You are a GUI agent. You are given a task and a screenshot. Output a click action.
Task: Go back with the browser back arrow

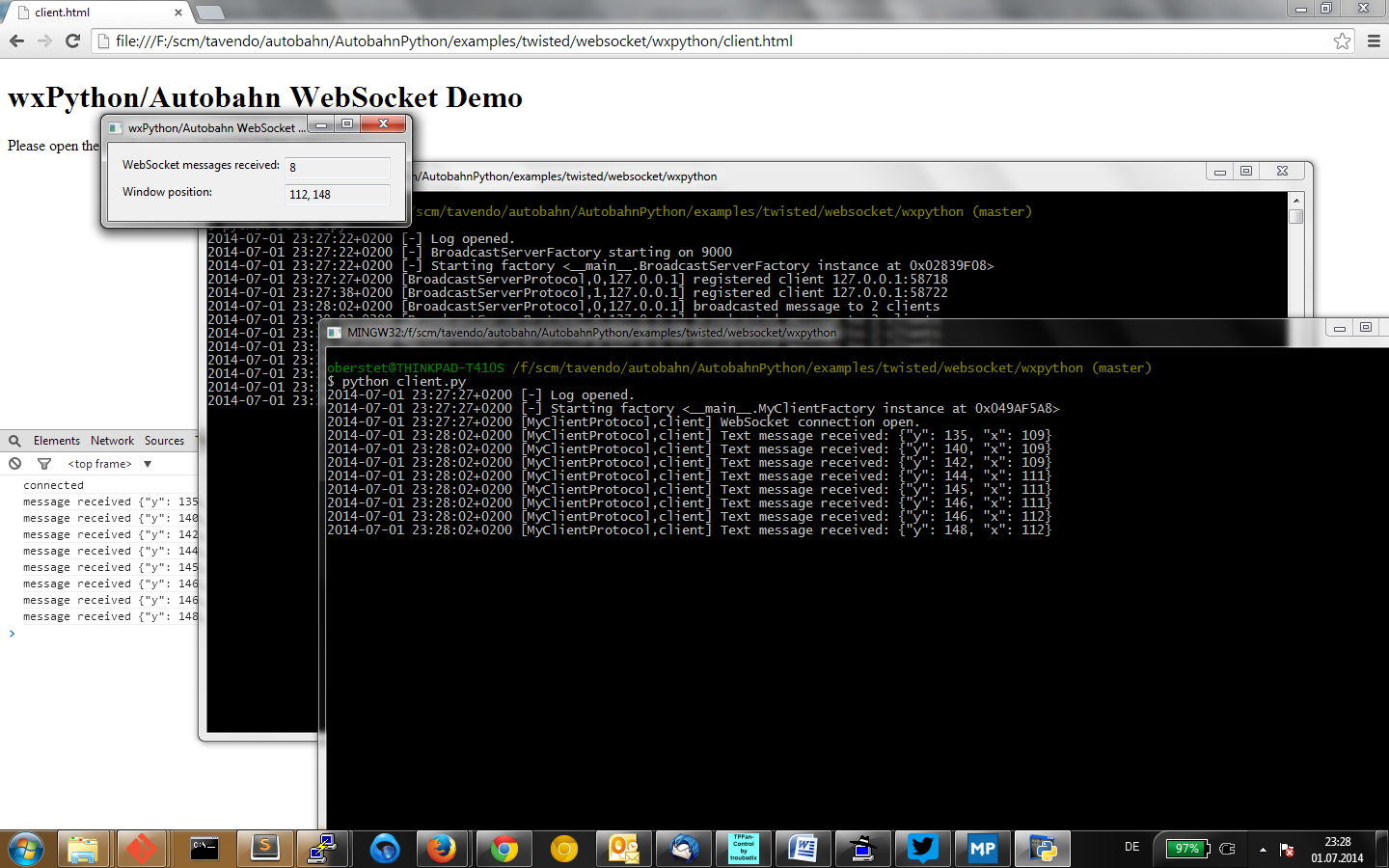(16, 41)
